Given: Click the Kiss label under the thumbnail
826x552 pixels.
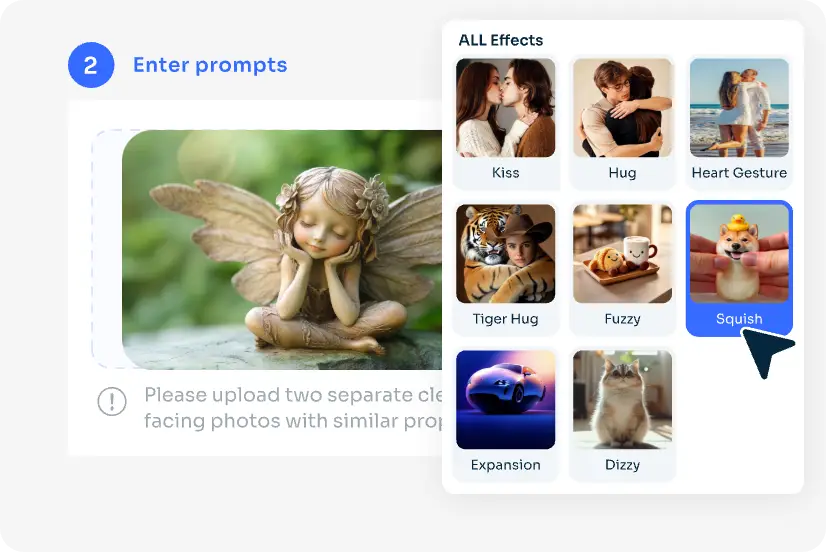Looking at the screenshot, I should pyautogui.click(x=505, y=173).
